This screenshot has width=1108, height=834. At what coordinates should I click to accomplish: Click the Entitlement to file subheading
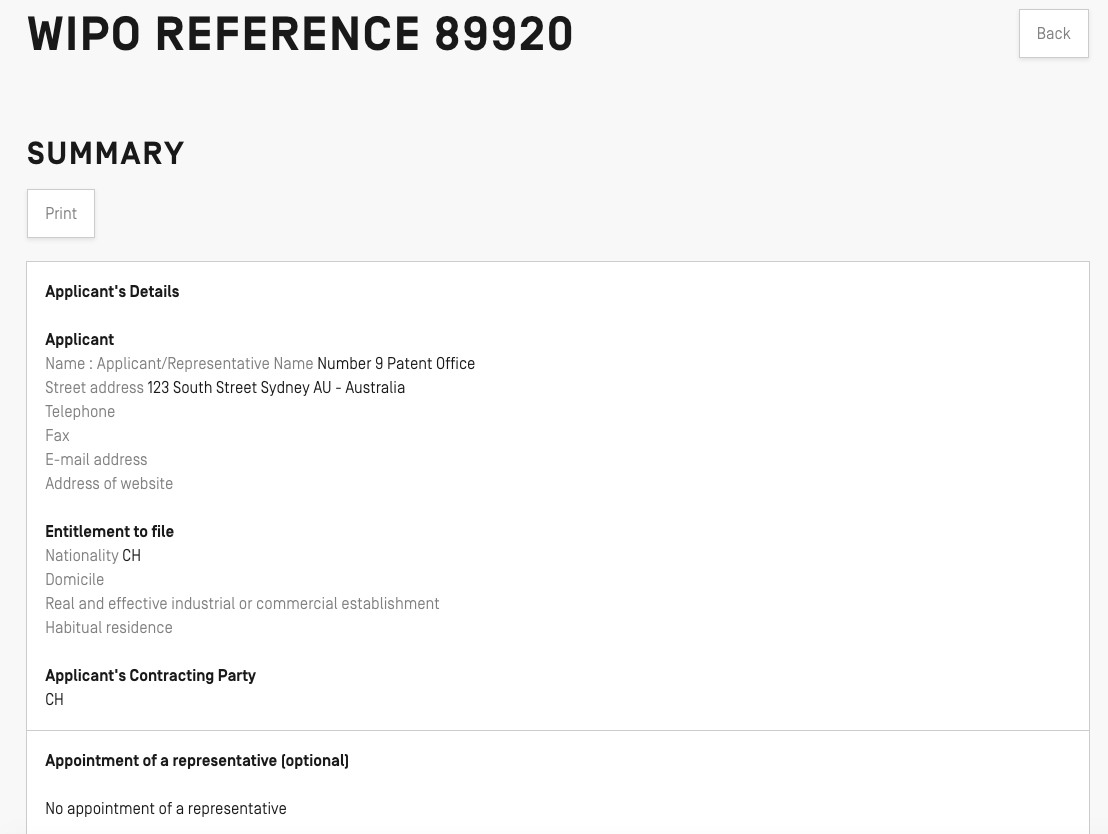coord(109,532)
